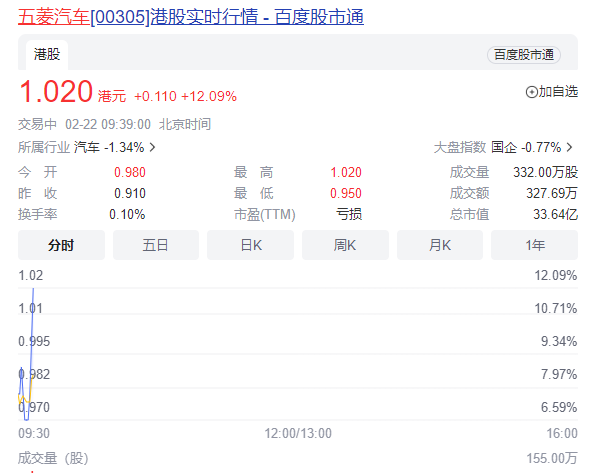Screen dimensions: 592x473
Task: Switch chart to 分时 view
Action: pos(61,245)
